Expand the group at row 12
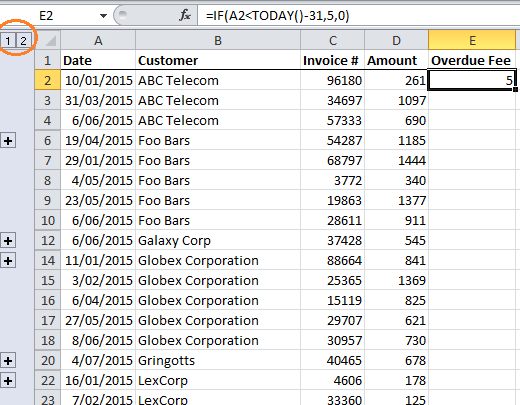This screenshot has height=405, width=520. click(x=8, y=241)
